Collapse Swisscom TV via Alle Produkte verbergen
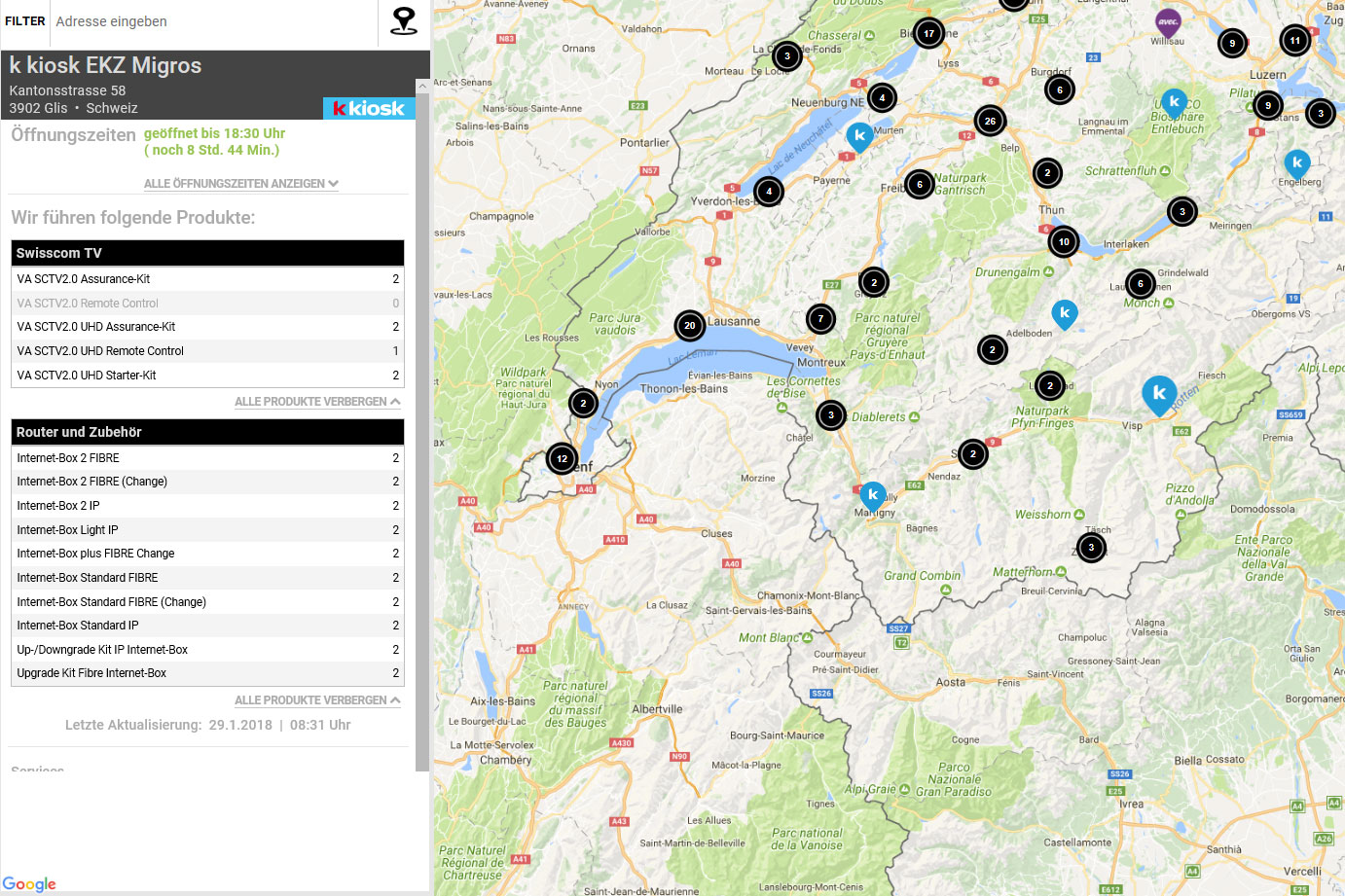This screenshot has width=1345, height=896. point(317,402)
